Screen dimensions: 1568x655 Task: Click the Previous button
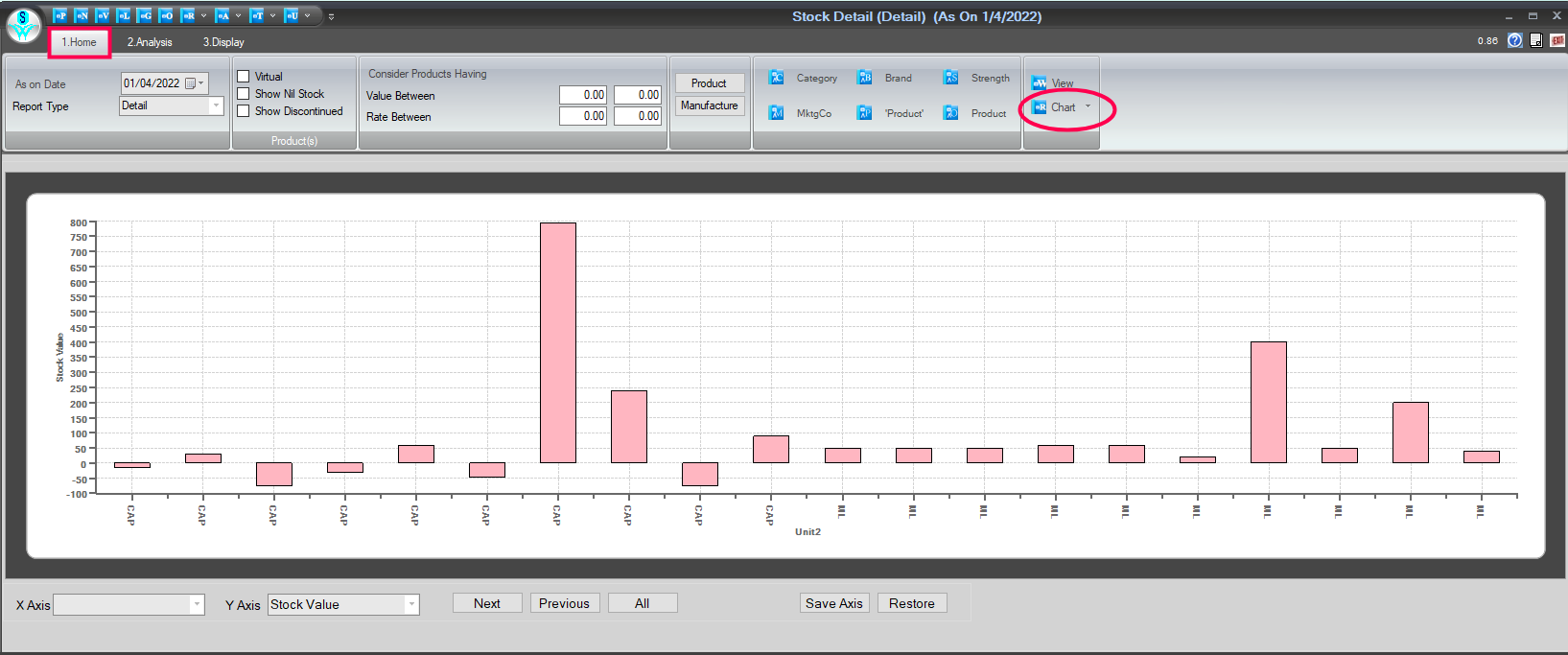pyautogui.click(x=565, y=603)
